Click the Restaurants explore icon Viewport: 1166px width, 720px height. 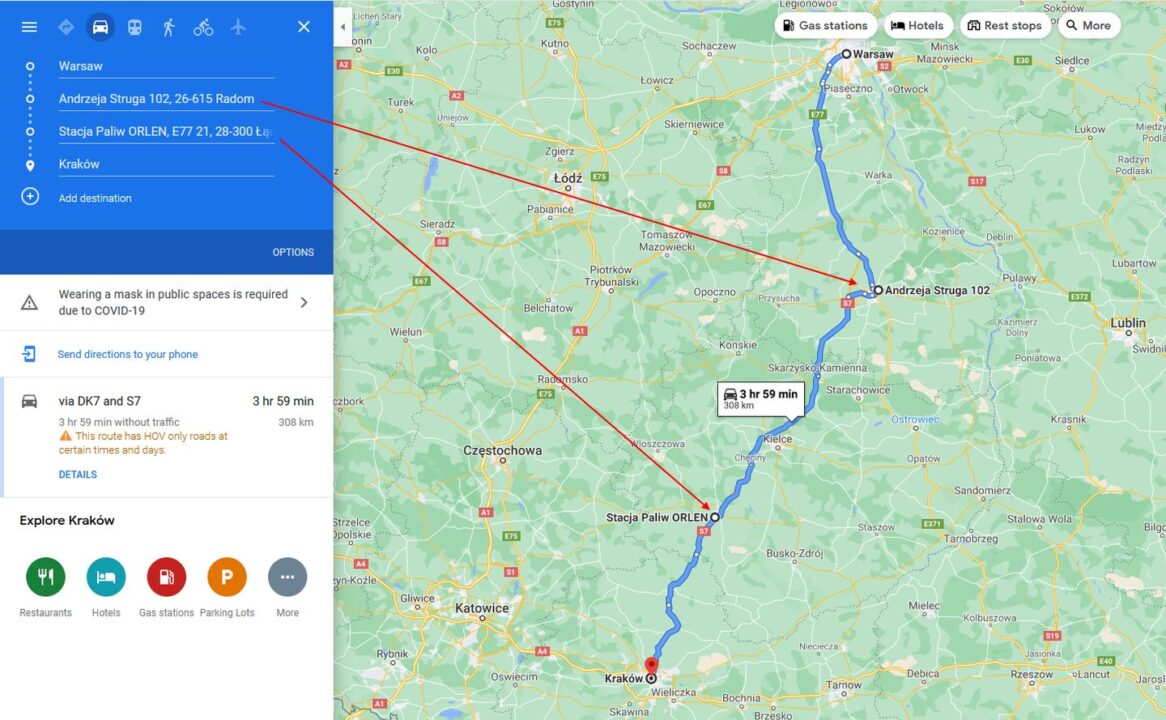(45, 577)
